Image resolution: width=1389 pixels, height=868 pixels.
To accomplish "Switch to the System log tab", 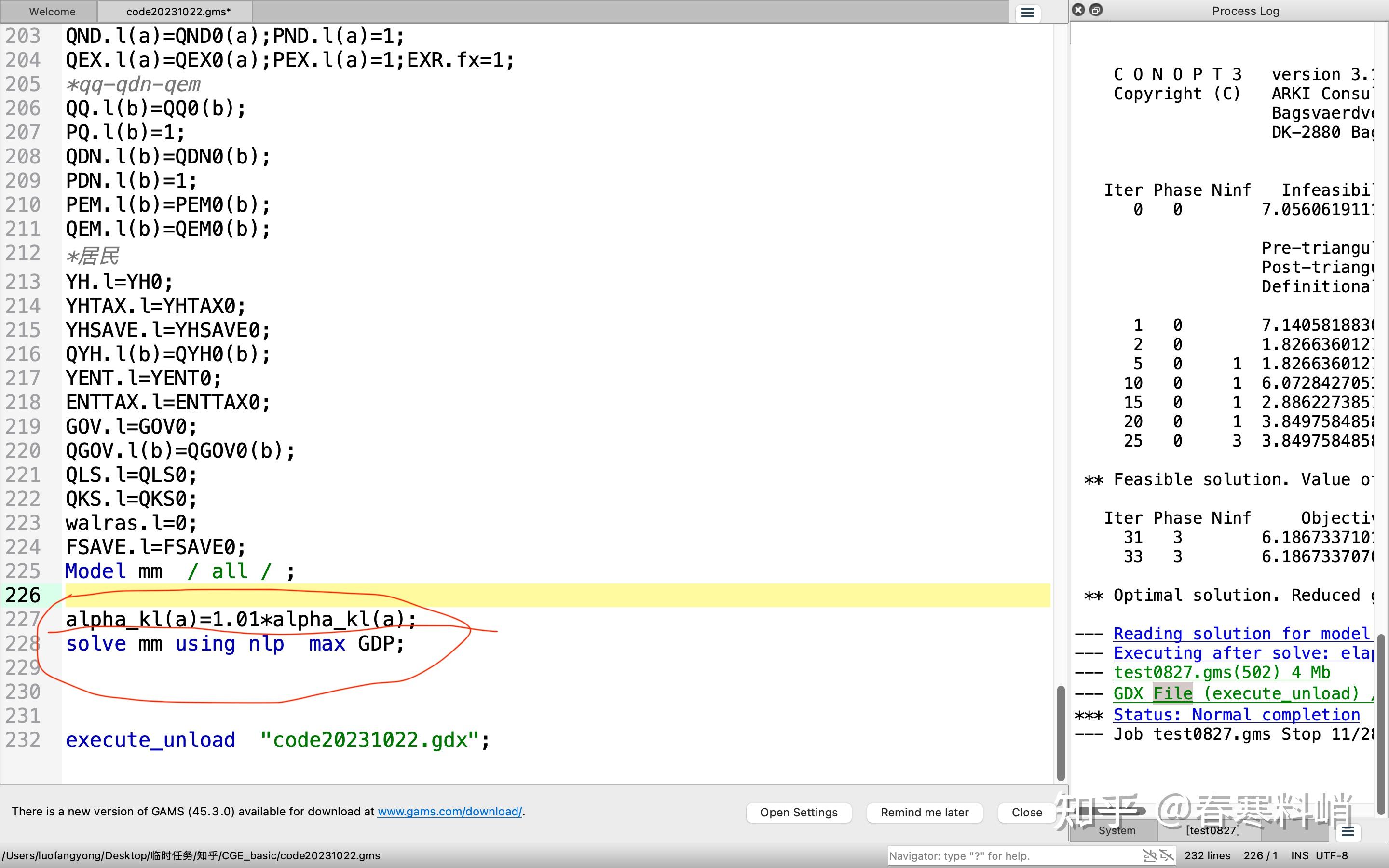I will tap(1117, 831).
